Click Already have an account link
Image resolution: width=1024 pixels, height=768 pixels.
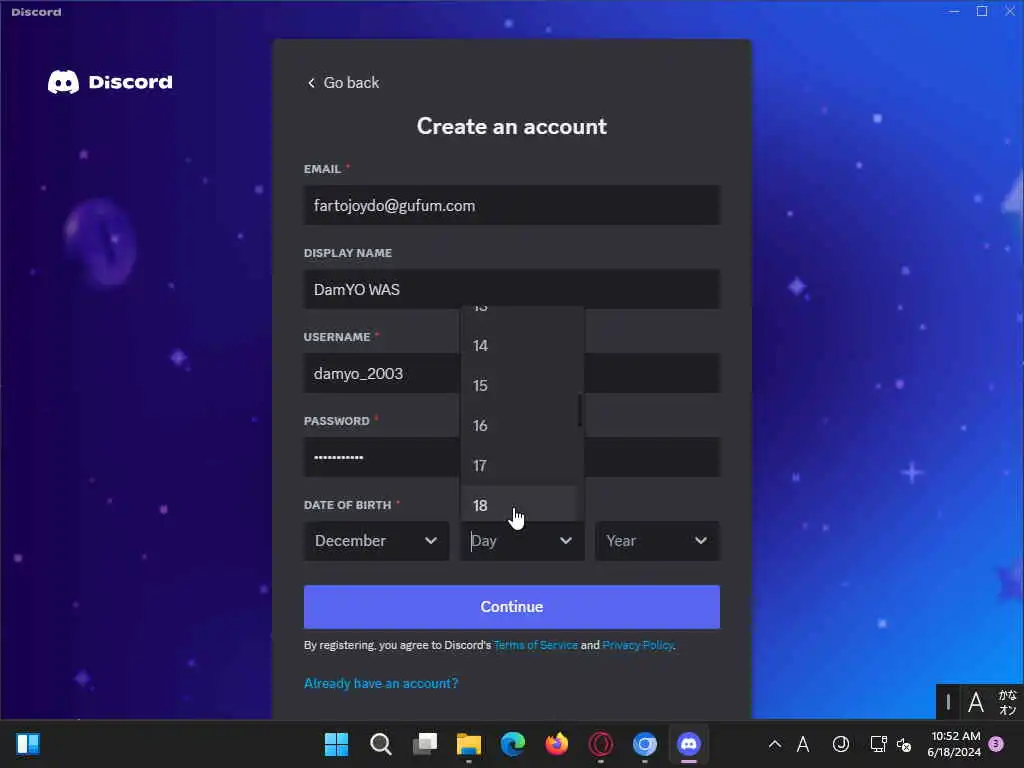tap(381, 683)
